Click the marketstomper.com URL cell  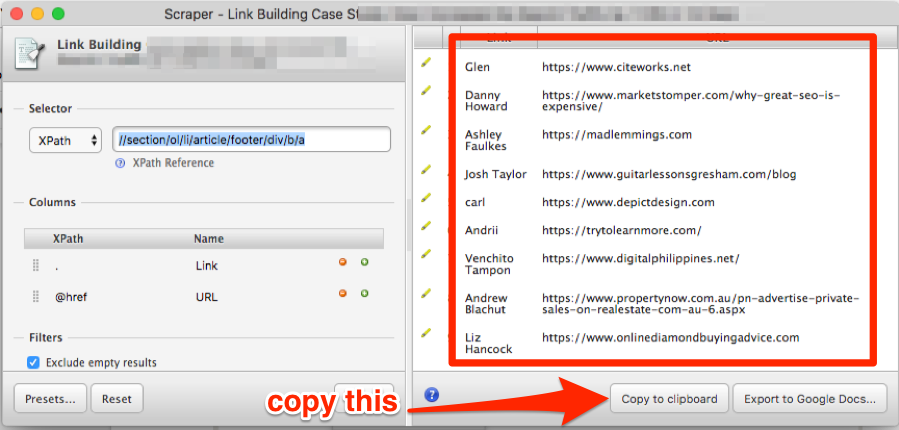[x=691, y=101]
